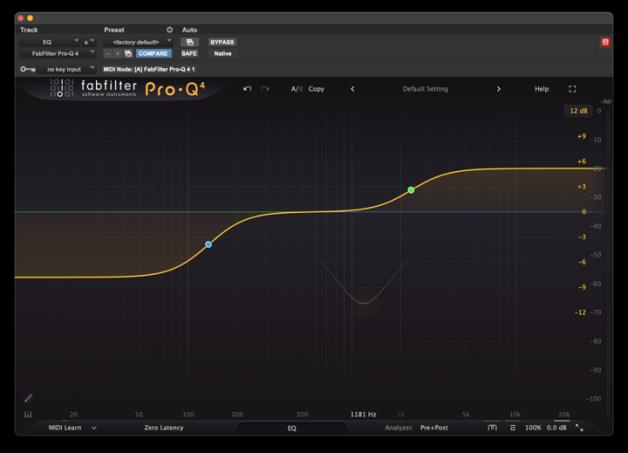Click the plug-in settings circle icon
This screenshot has width=628, height=453.
169,30
